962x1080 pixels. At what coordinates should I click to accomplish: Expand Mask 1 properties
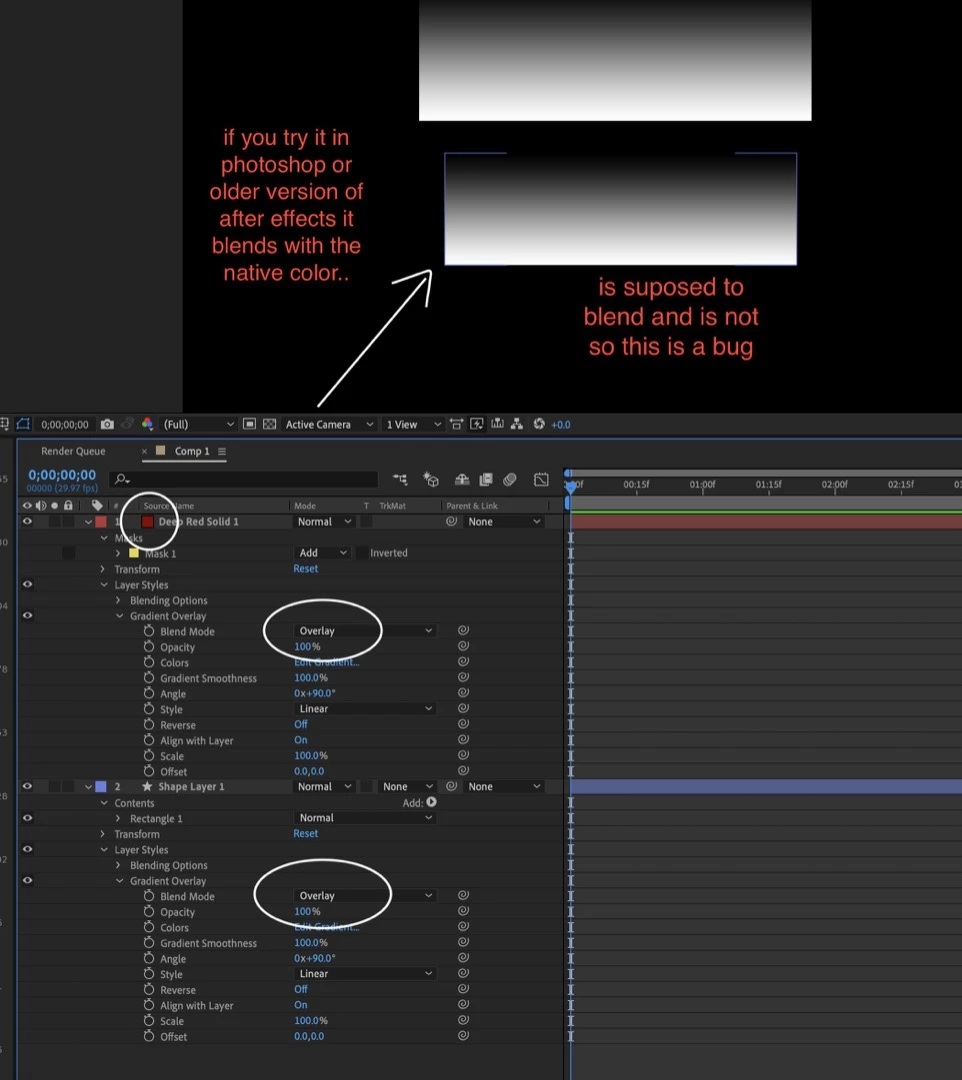118,553
